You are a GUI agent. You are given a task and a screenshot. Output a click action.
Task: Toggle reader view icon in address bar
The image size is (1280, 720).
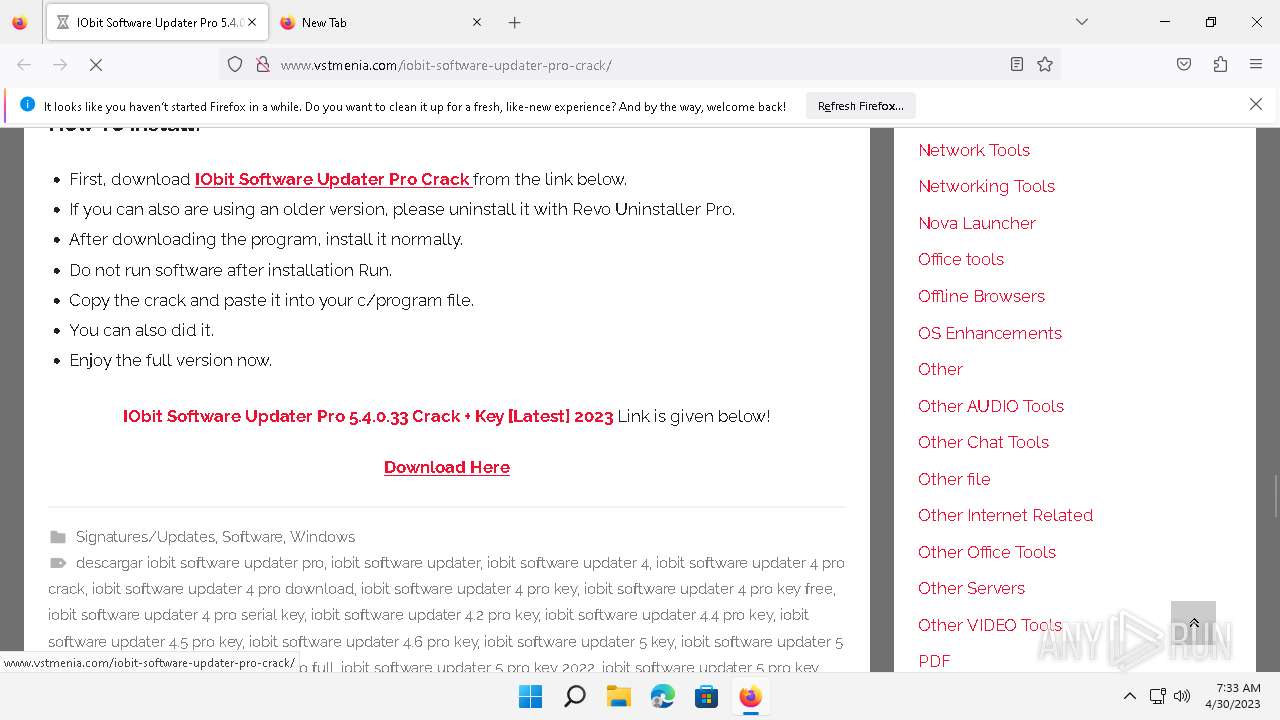[1017, 65]
